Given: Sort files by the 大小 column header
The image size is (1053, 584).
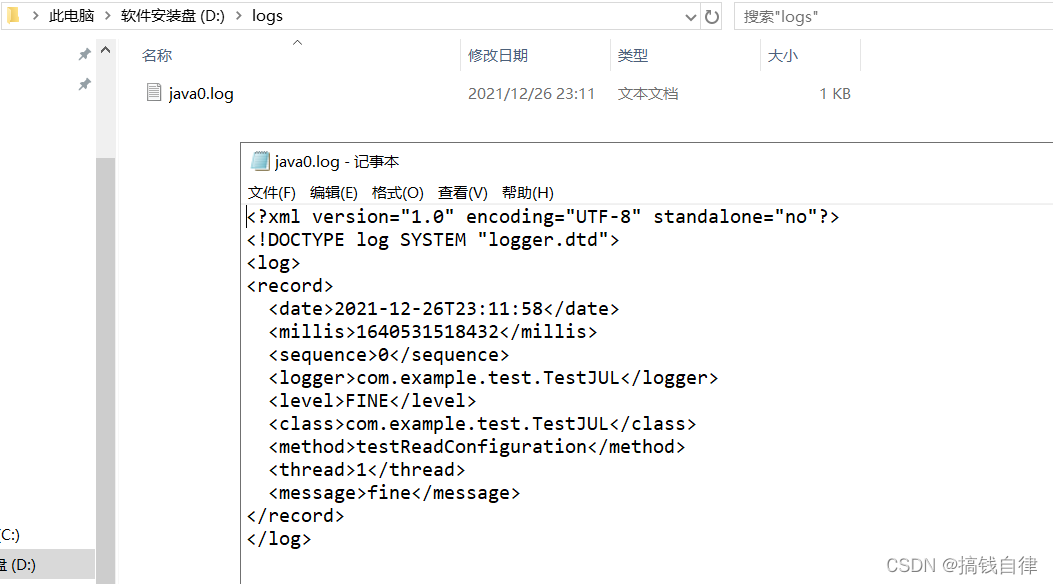Looking at the screenshot, I should click(782, 56).
